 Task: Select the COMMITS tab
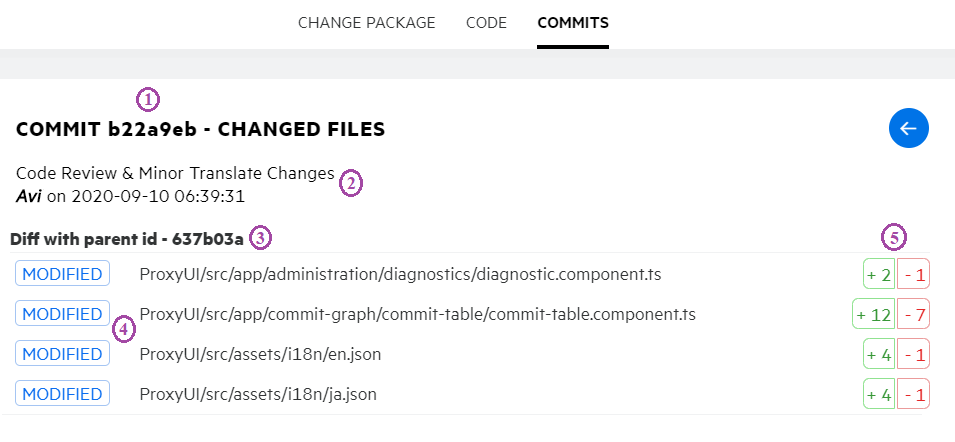click(x=573, y=22)
